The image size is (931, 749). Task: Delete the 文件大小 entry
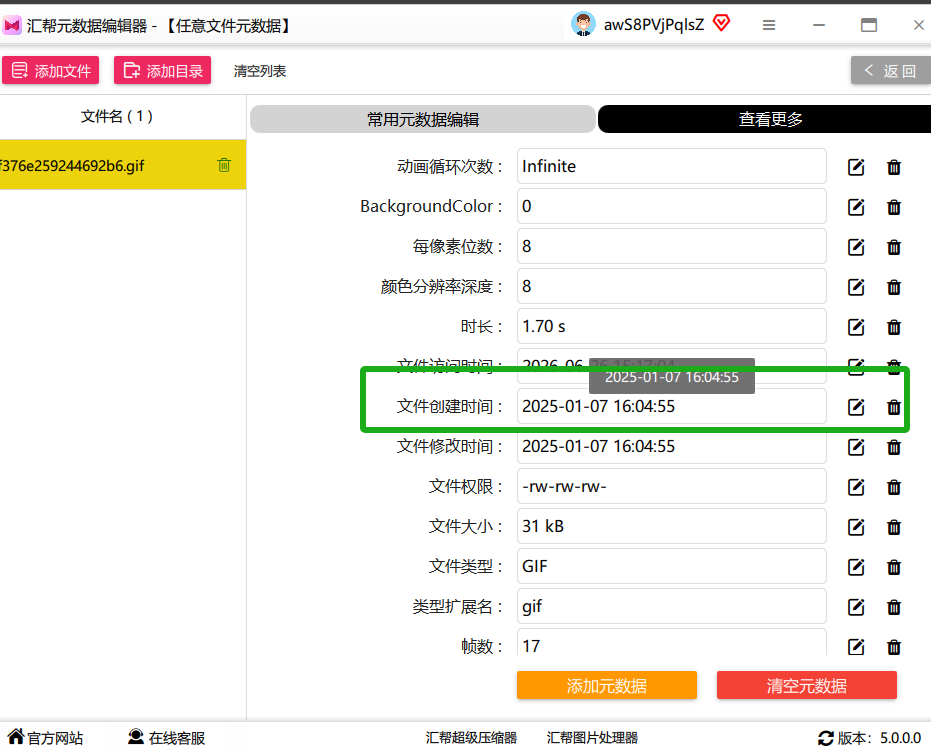click(x=894, y=527)
